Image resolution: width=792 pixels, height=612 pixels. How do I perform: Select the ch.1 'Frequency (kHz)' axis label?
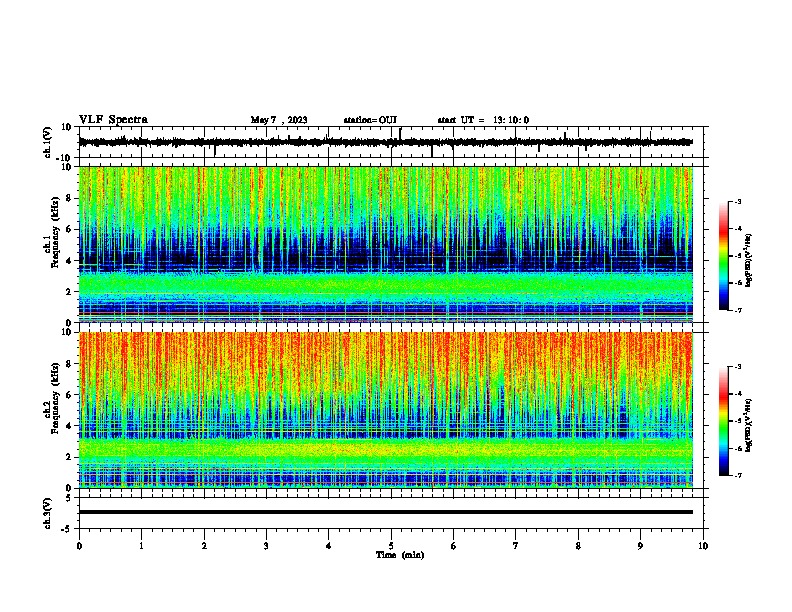[55, 232]
